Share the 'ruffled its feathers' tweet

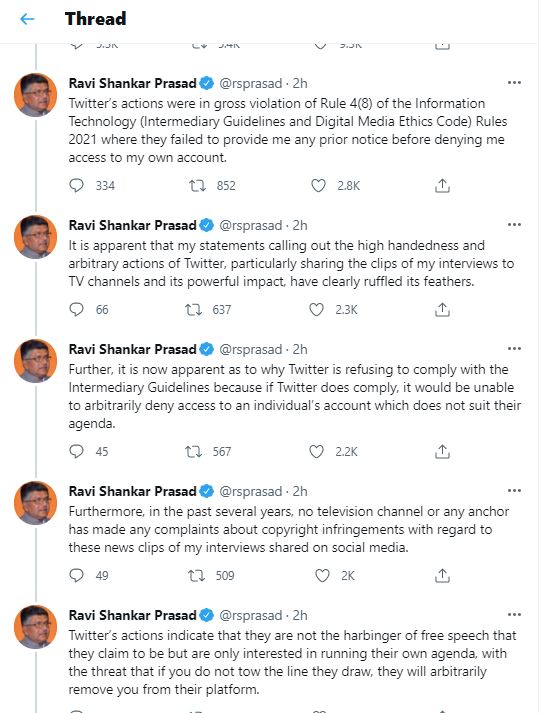tap(442, 310)
